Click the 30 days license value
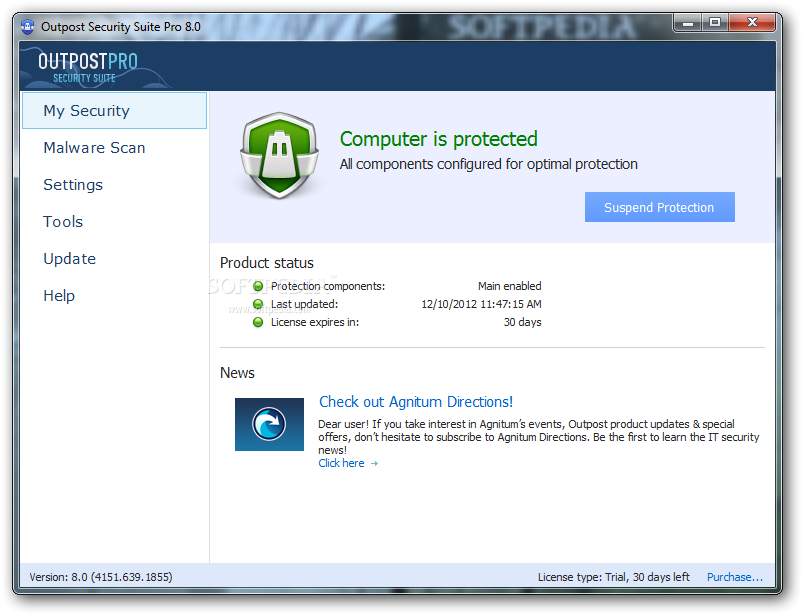The width and height of the screenshot is (803, 615). 522,322
